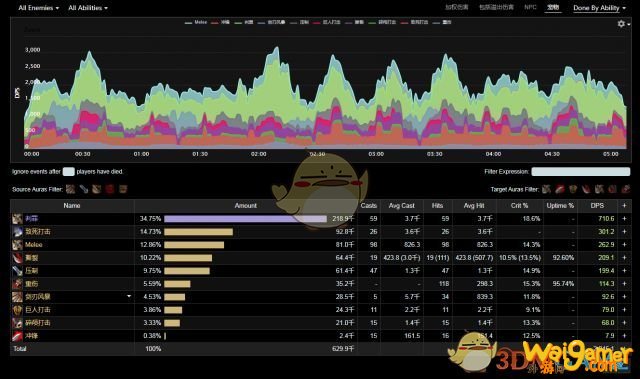Sort table by the DPS column

coord(597,206)
